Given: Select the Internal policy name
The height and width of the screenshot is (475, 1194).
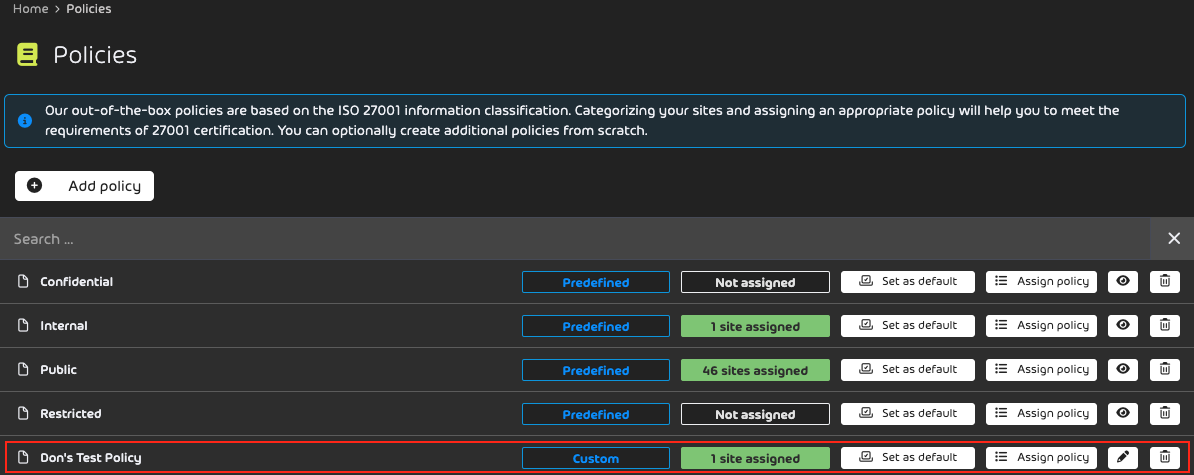Looking at the screenshot, I should pos(64,326).
